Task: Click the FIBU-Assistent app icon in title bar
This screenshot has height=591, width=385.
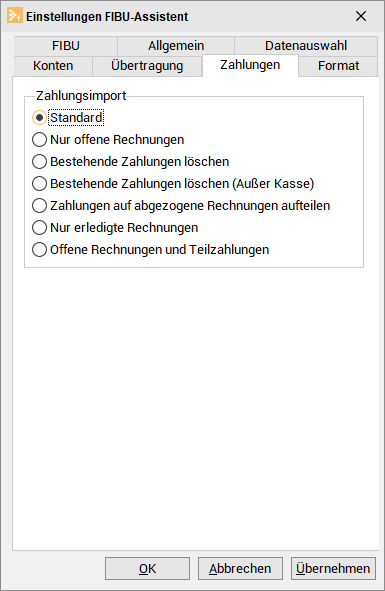Action: (x=15, y=16)
